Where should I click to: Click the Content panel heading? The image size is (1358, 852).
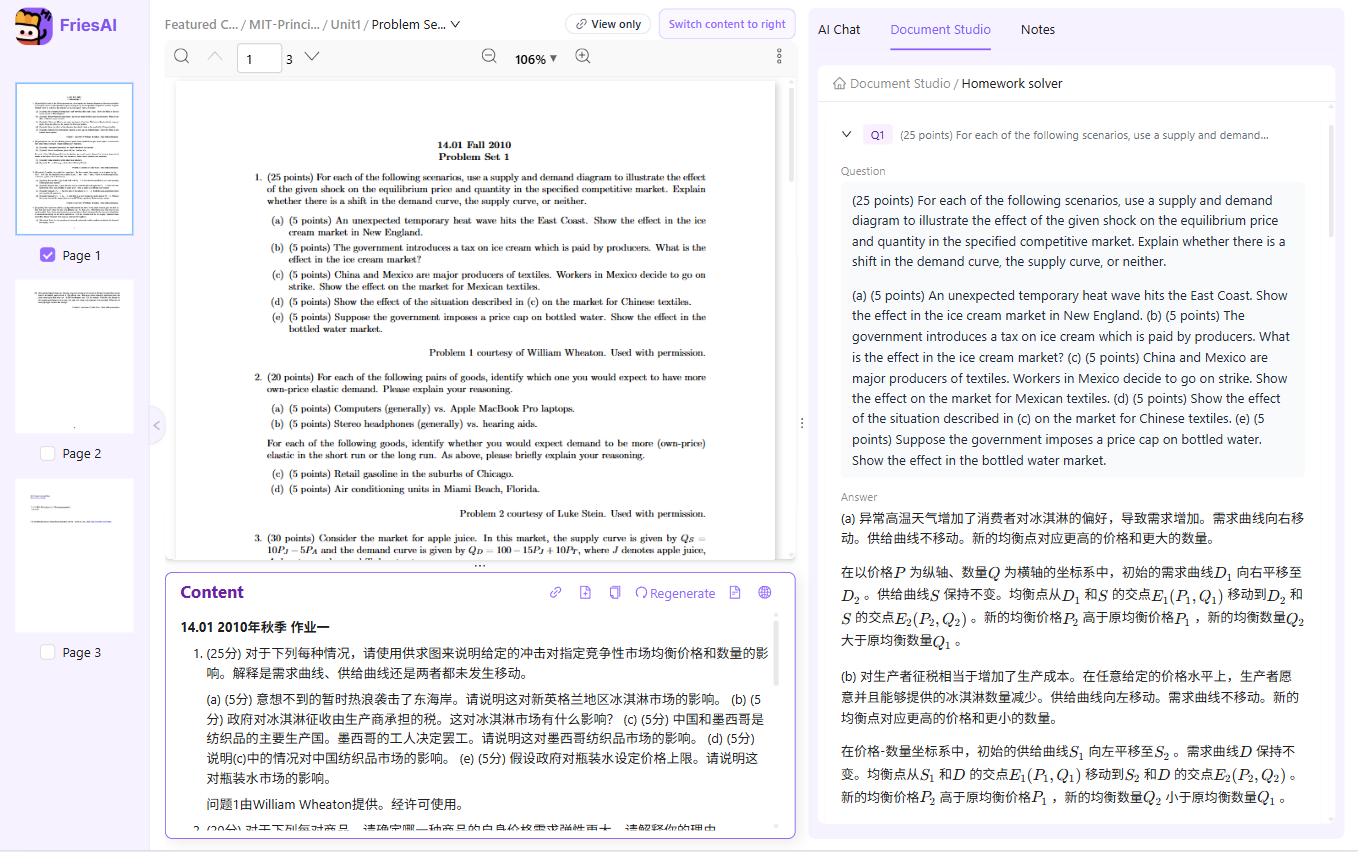pos(212,592)
